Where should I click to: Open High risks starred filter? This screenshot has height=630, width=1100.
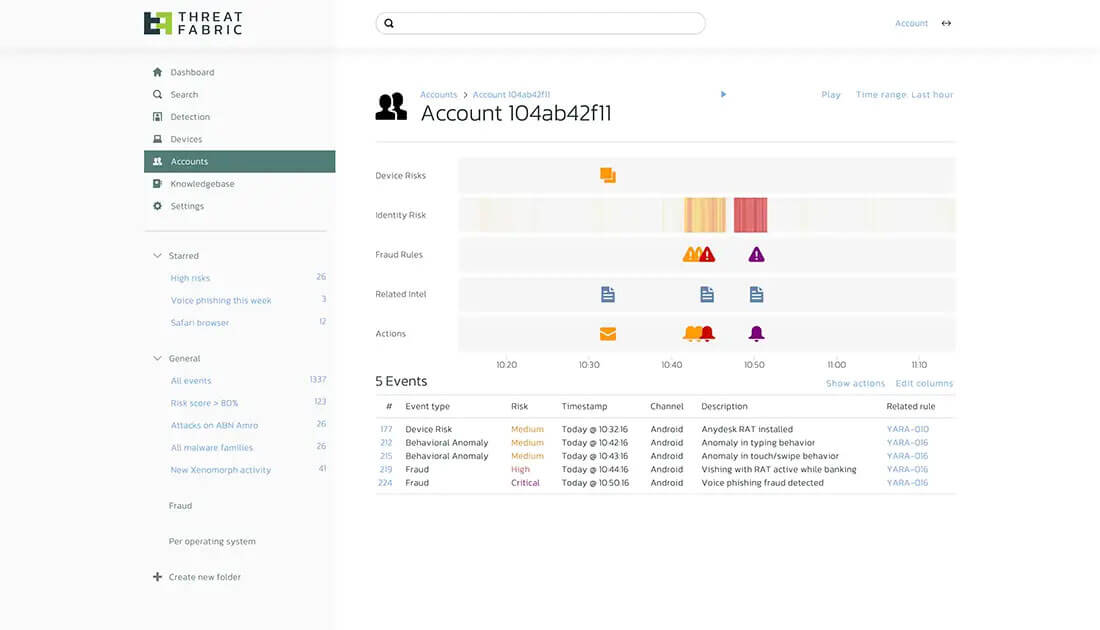[190, 278]
